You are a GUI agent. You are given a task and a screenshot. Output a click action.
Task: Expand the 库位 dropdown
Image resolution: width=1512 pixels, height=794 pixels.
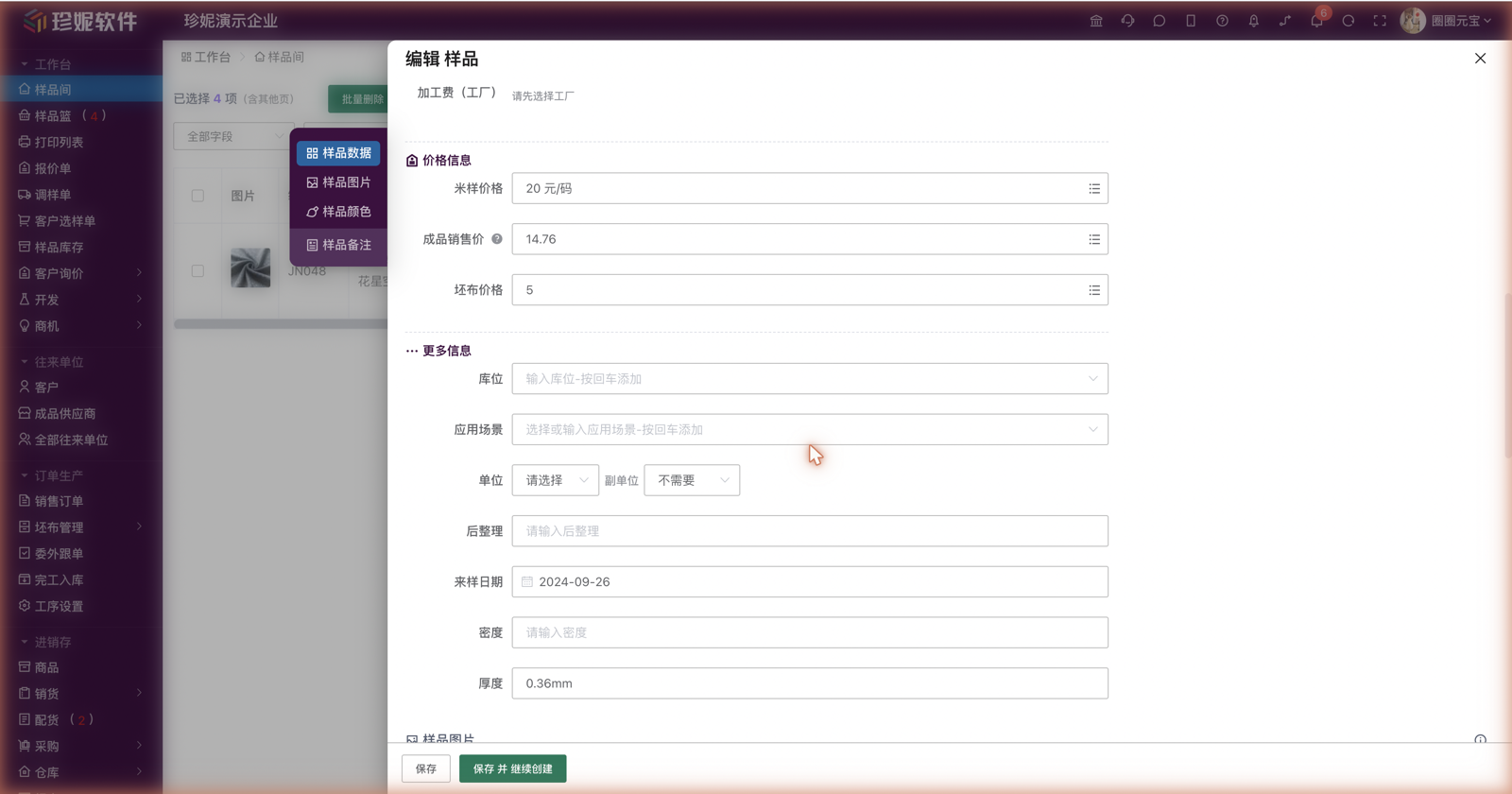click(810, 379)
